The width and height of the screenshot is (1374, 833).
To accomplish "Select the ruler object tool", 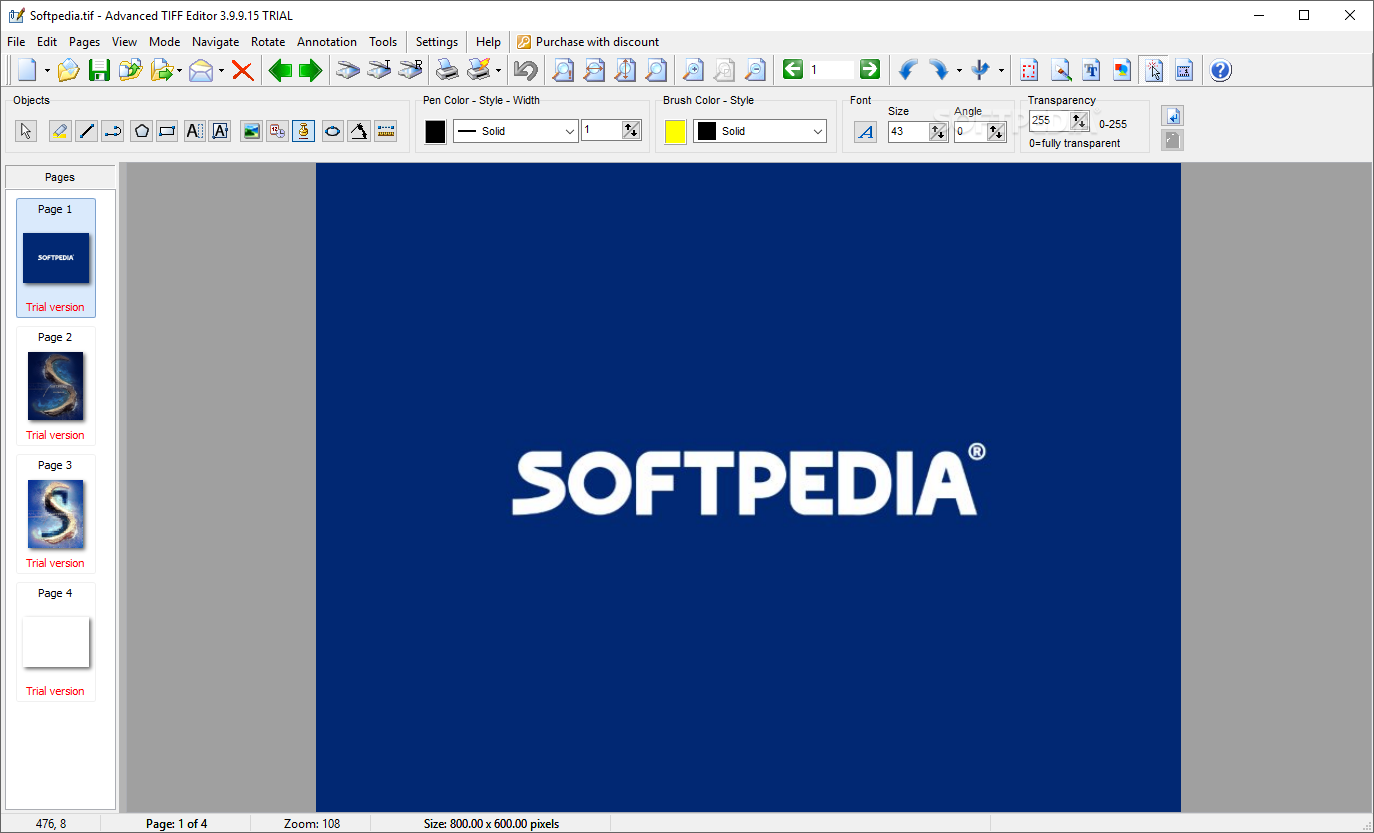I will pyautogui.click(x=386, y=131).
